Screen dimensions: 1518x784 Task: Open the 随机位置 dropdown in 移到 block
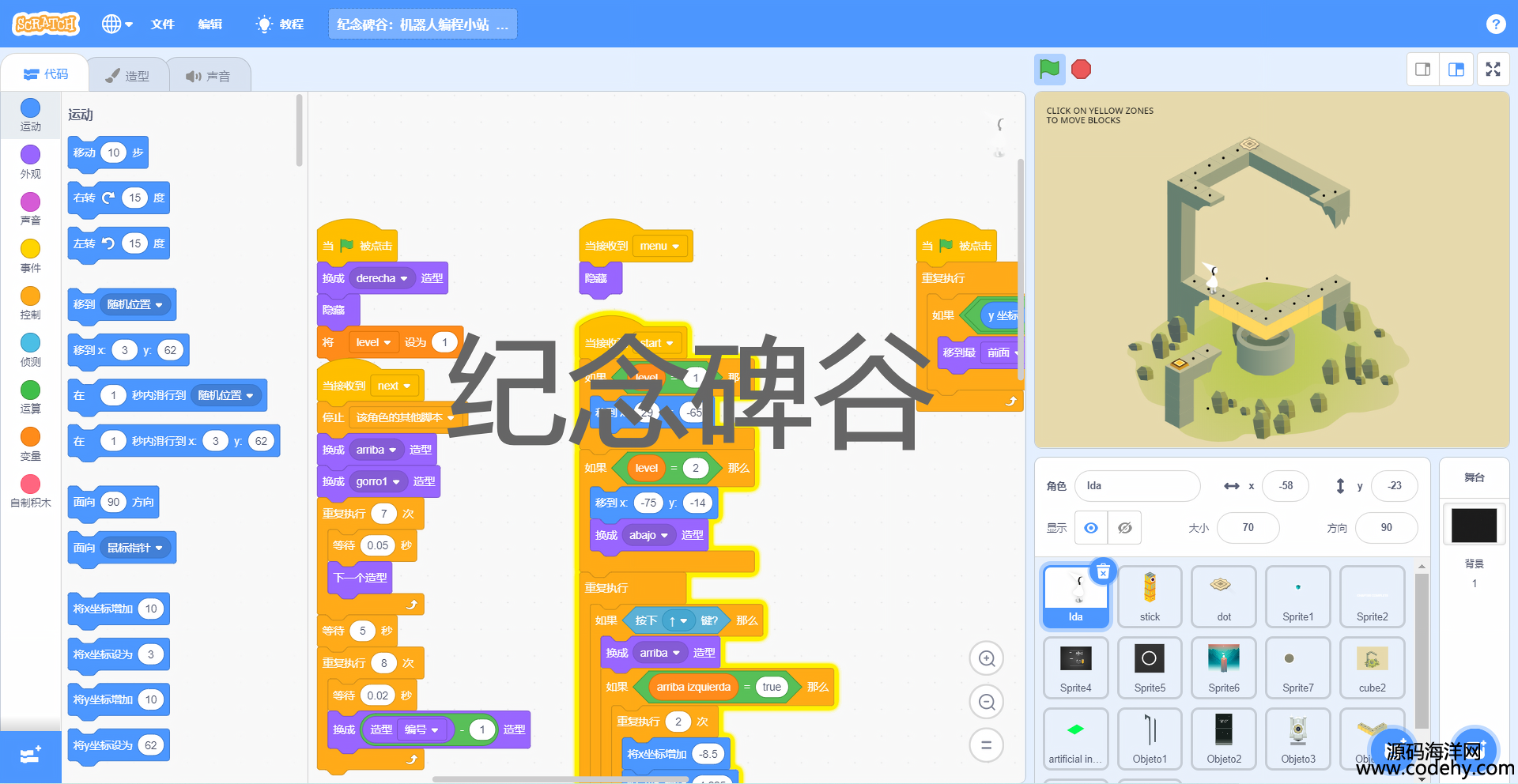click(x=136, y=305)
